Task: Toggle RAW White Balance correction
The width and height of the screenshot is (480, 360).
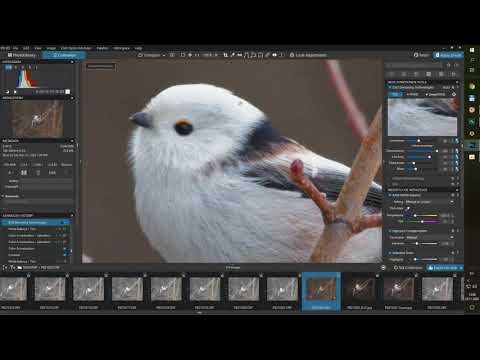Action: pyautogui.click(x=389, y=195)
